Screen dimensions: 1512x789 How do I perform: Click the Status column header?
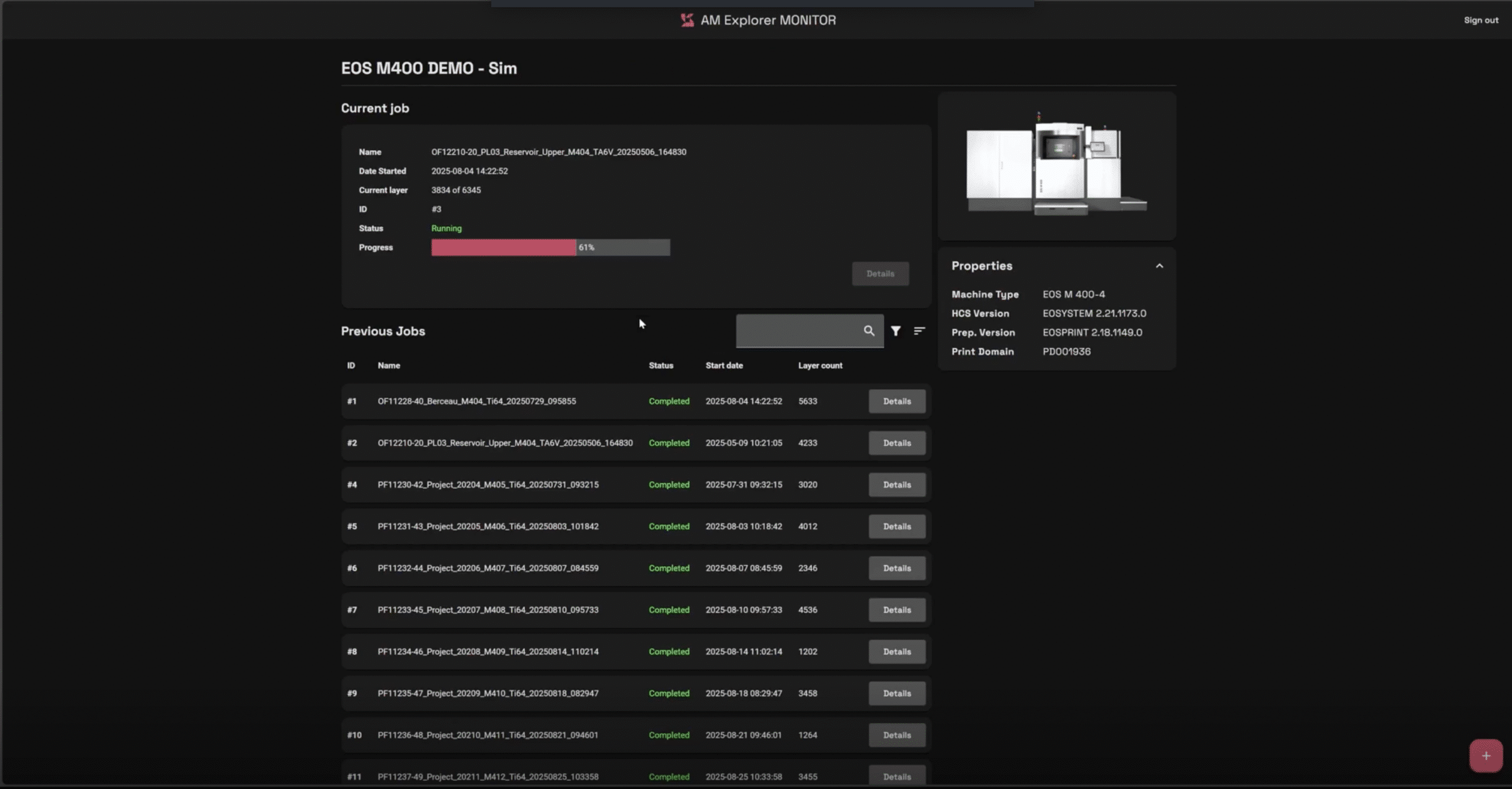click(x=660, y=366)
